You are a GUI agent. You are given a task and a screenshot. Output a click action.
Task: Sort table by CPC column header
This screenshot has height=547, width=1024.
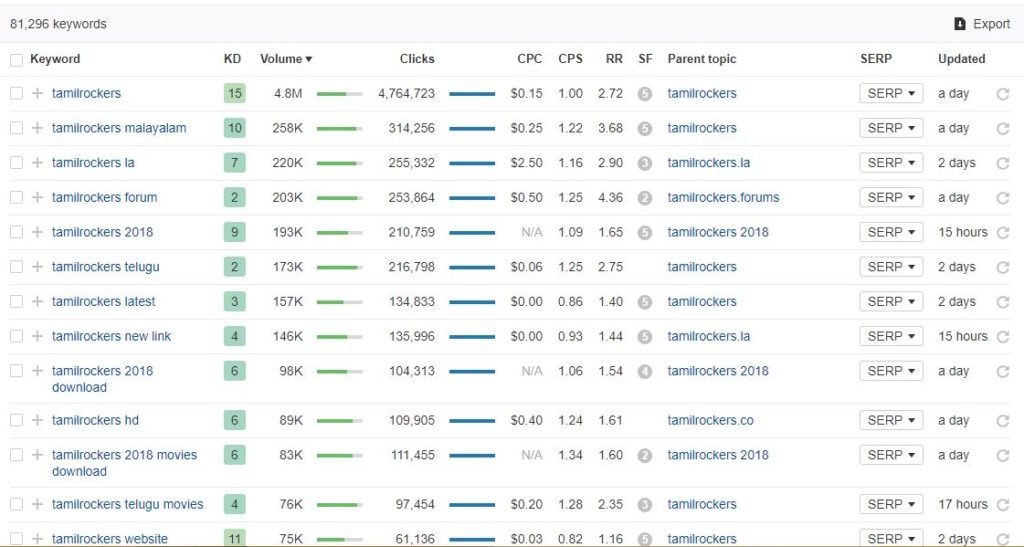pos(530,59)
